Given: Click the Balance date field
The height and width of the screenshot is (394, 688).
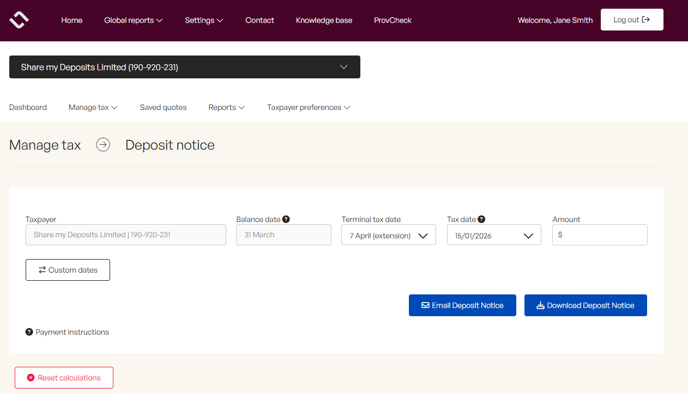Looking at the screenshot, I should tap(283, 235).
